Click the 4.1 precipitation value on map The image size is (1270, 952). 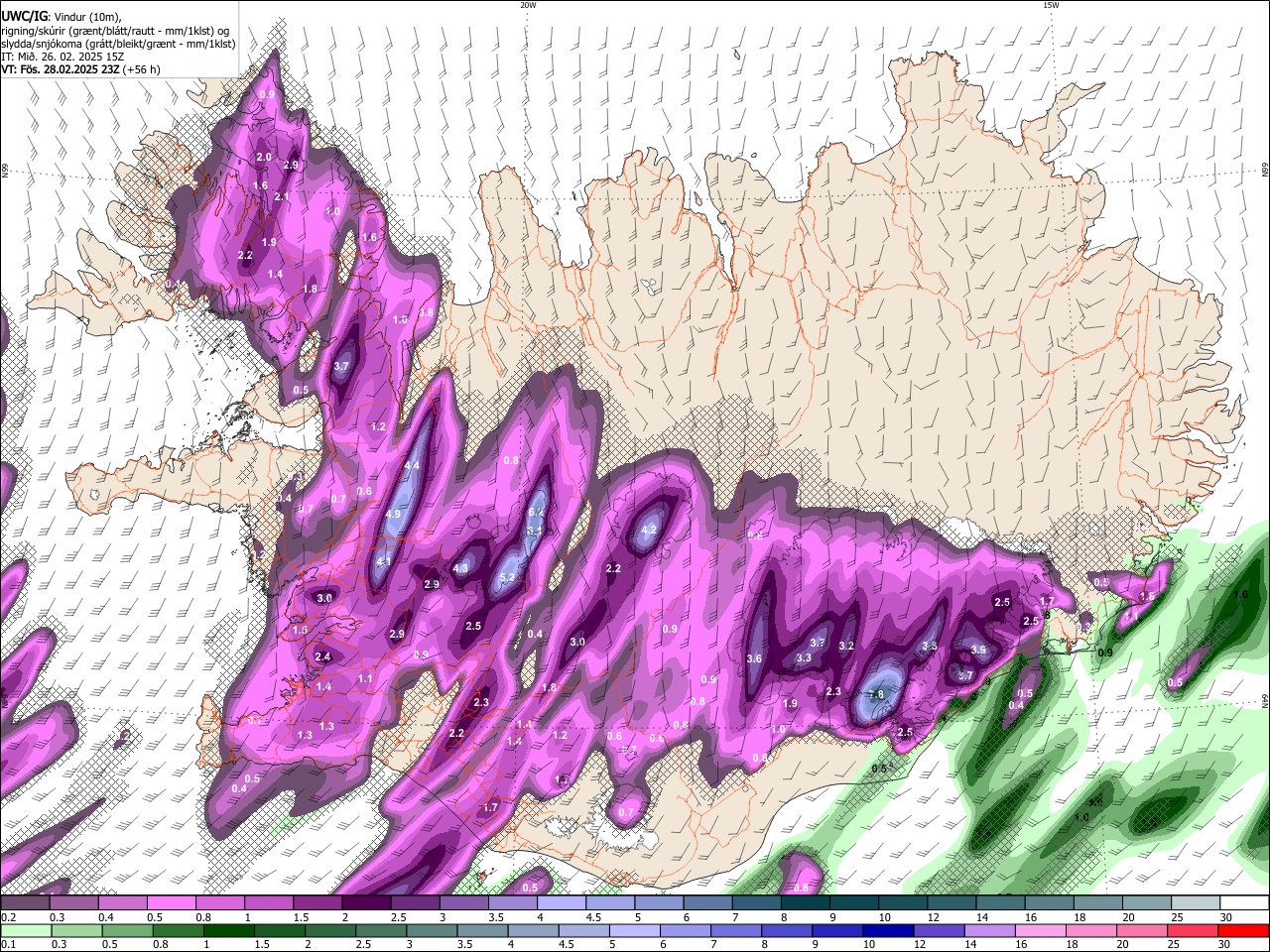[x=383, y=561]
